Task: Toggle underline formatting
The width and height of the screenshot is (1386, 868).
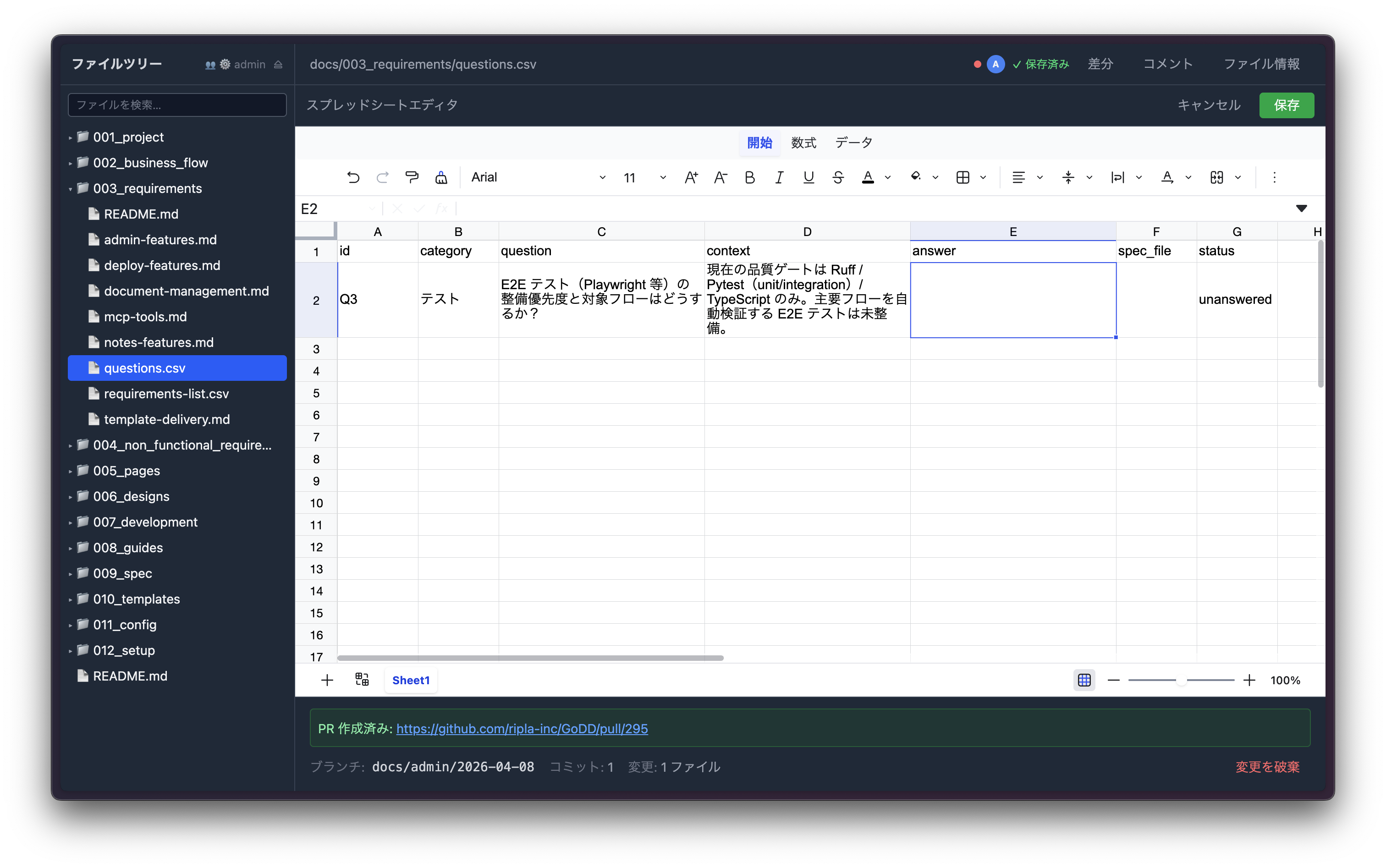Action: (x=808, y=177)
